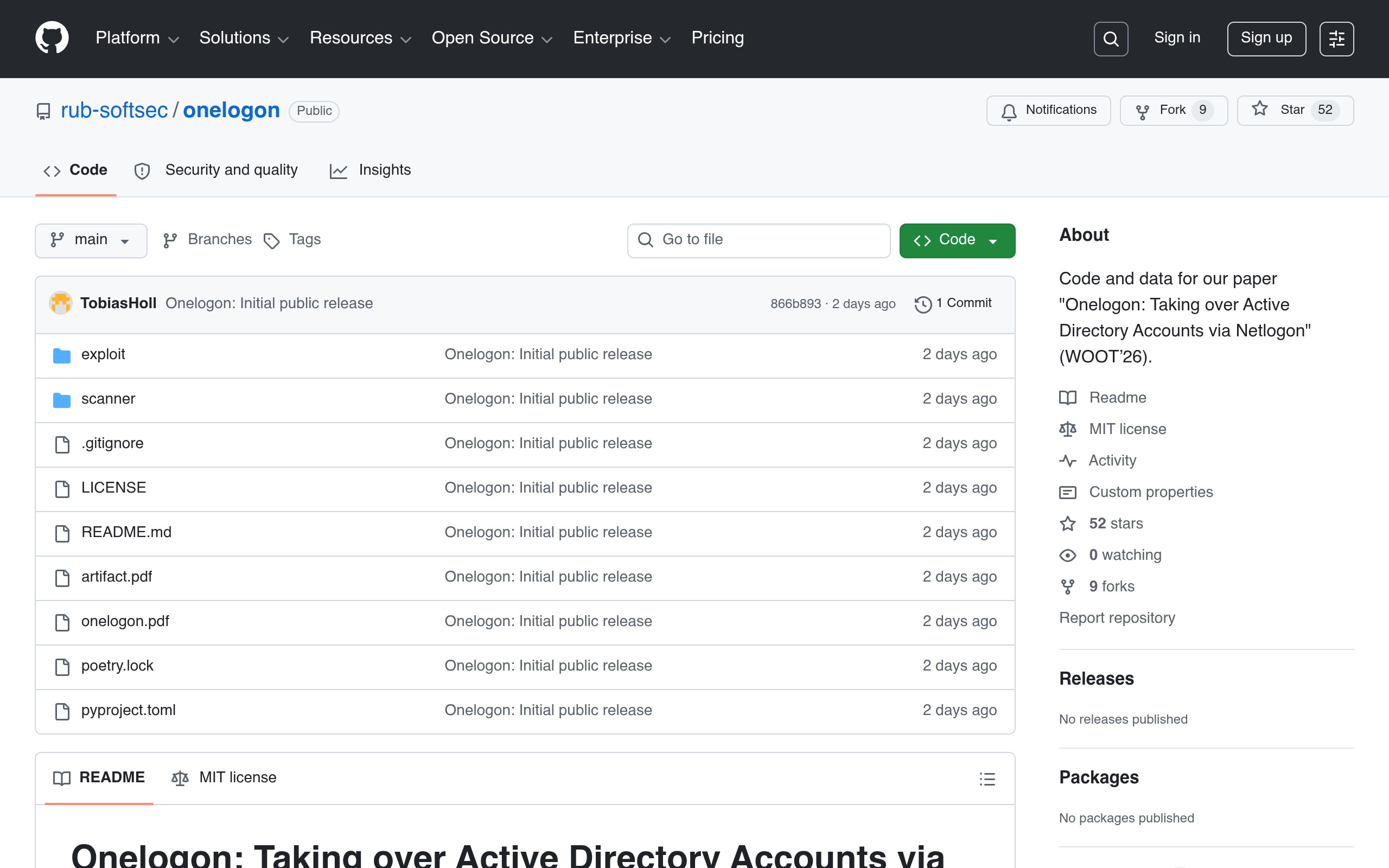Click Report repository link

pos(1117,618)
